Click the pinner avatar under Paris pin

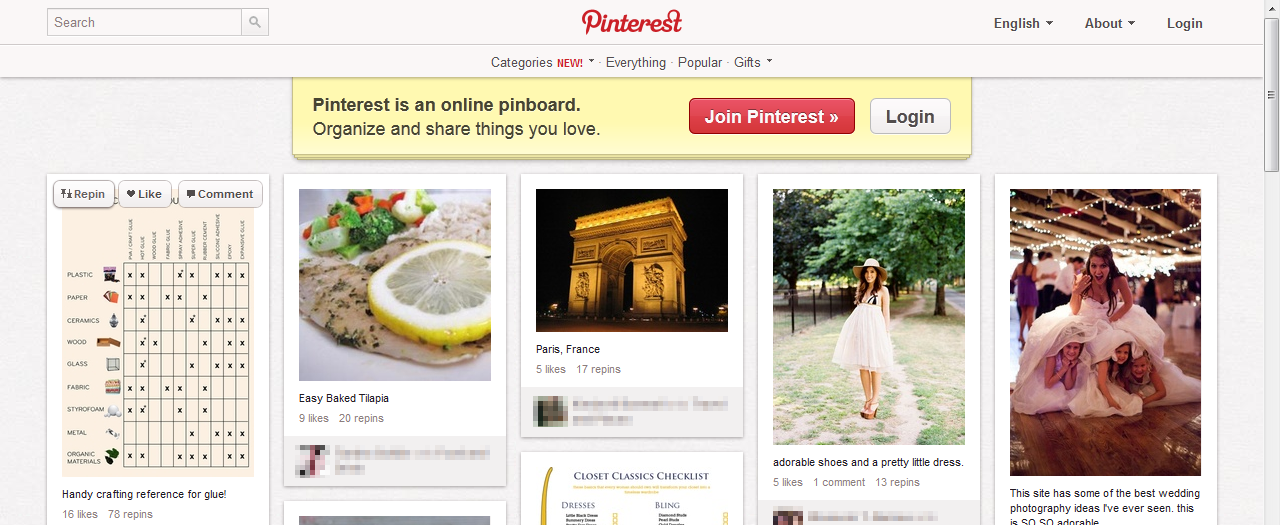[548, 411]
